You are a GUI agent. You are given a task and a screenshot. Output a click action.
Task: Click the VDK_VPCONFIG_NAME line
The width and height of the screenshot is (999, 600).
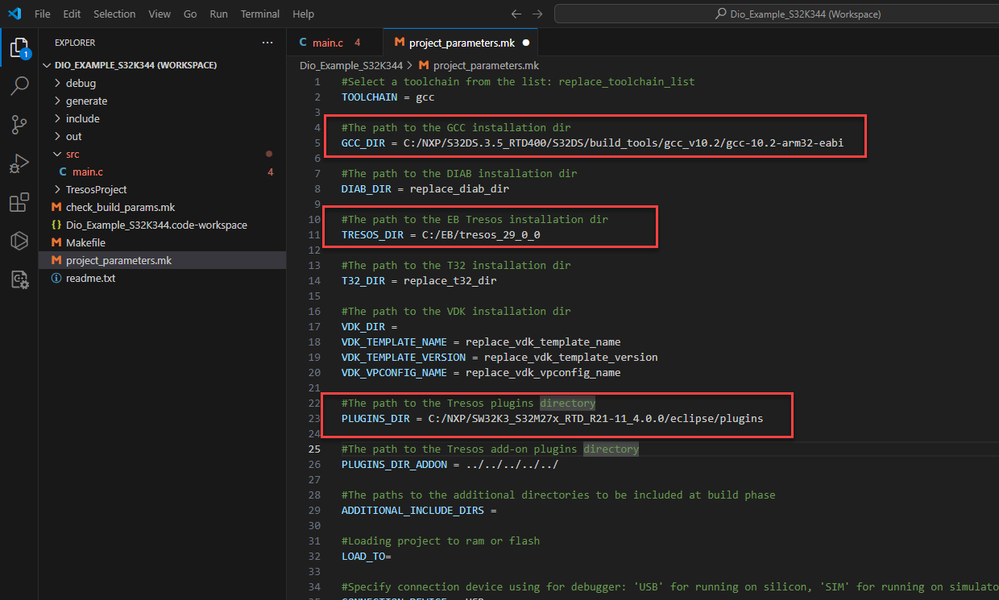[x=480, y=373]
